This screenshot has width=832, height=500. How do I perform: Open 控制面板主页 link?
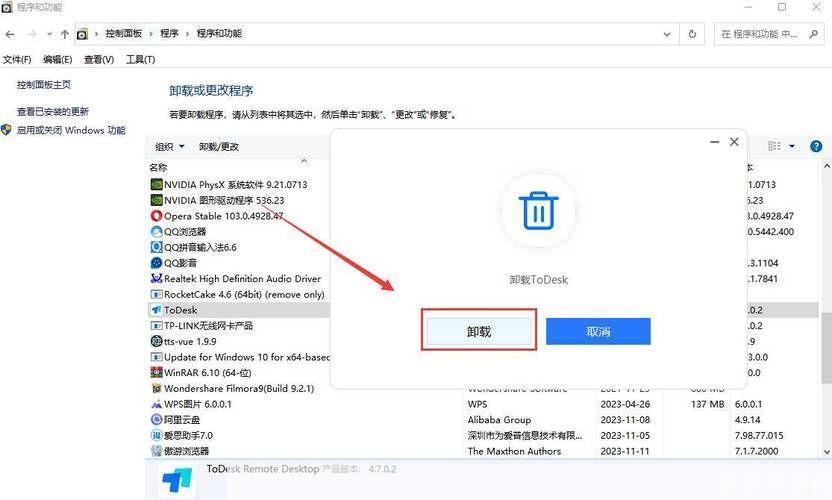(44, 84)
